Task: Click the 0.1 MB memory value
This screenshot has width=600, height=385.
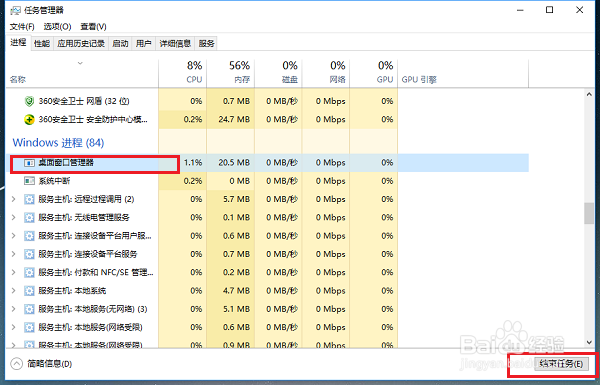Action: (236, 217)
